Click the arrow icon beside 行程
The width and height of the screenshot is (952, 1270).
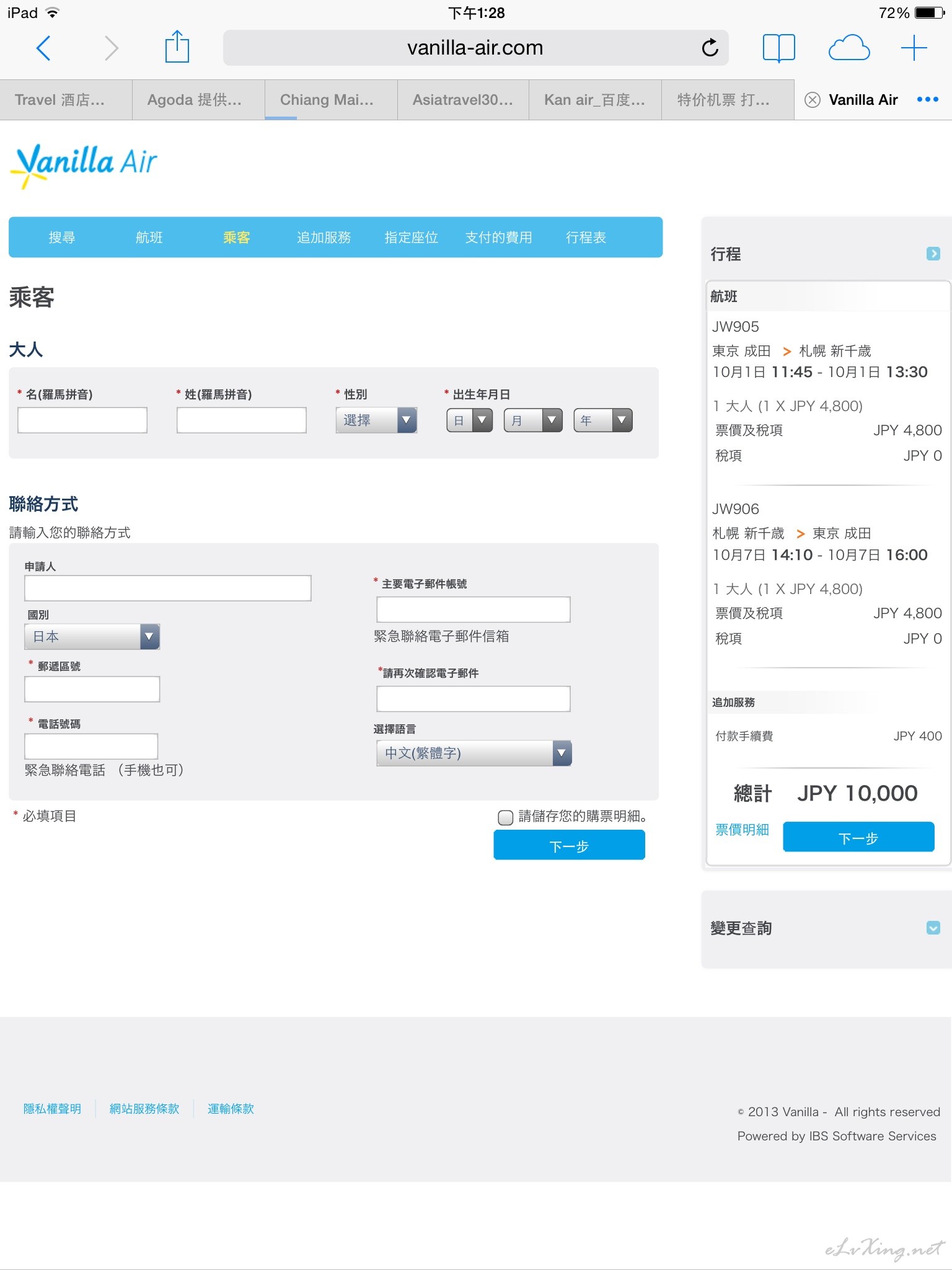point(933,254)
